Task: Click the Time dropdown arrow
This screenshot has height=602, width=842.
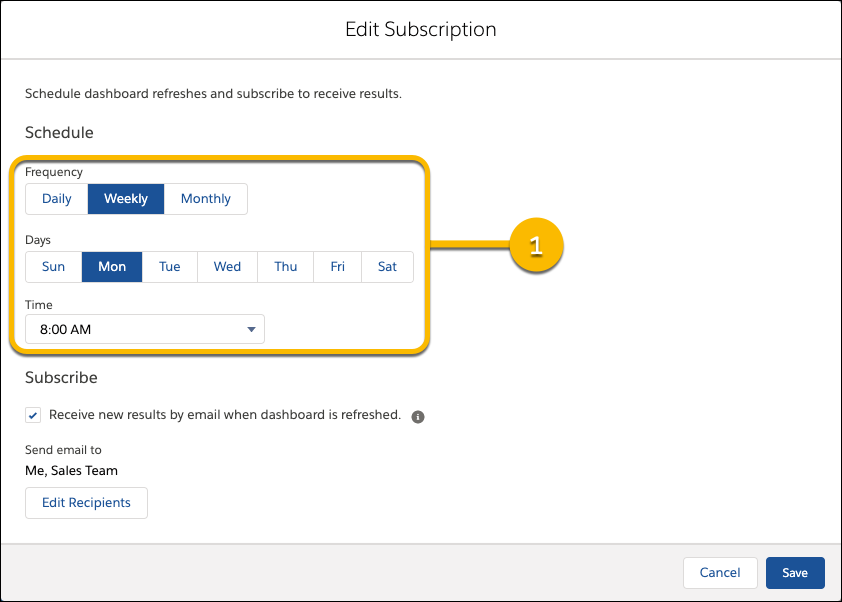Action: 251,329
